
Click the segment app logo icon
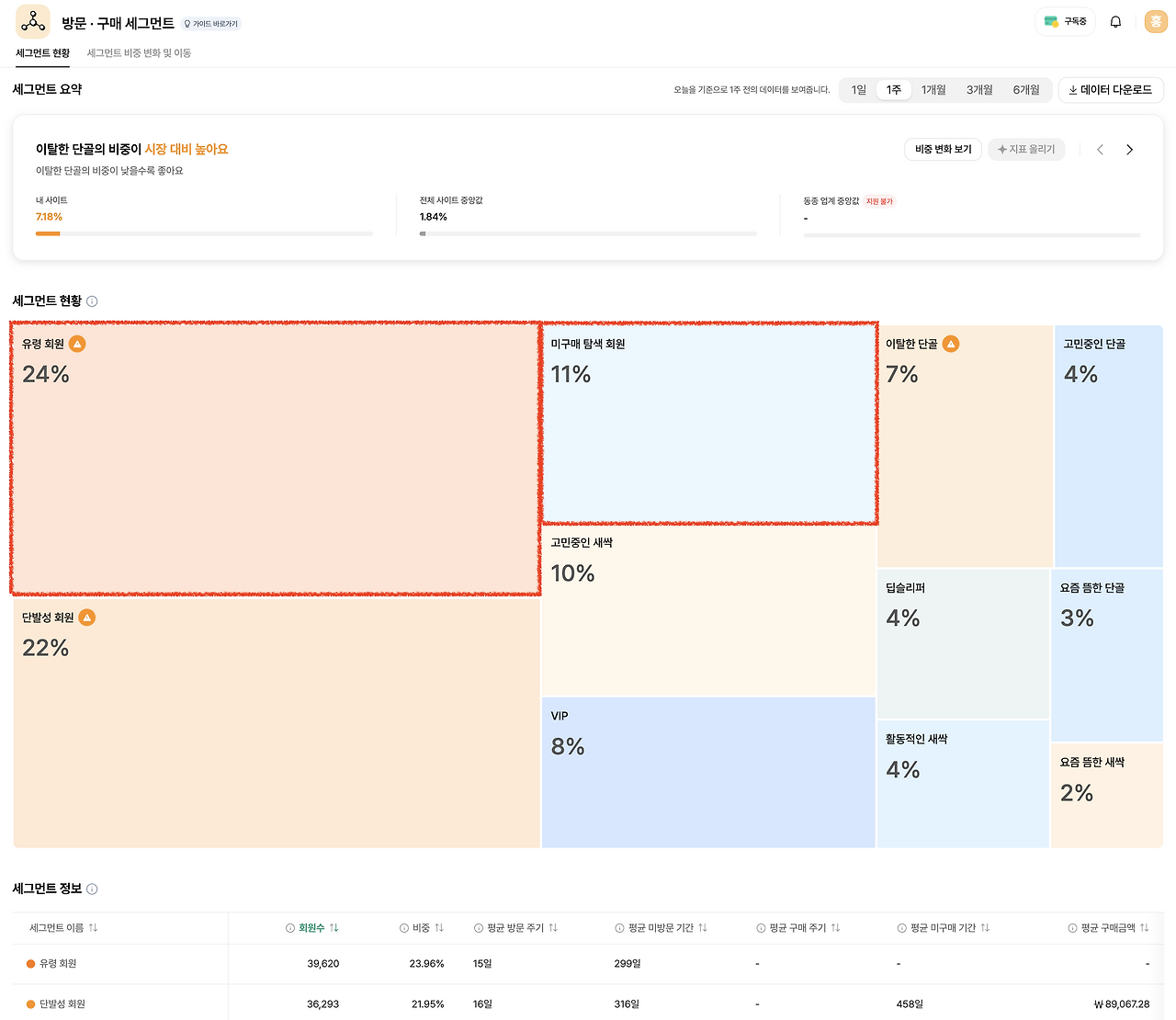point(33,21)
